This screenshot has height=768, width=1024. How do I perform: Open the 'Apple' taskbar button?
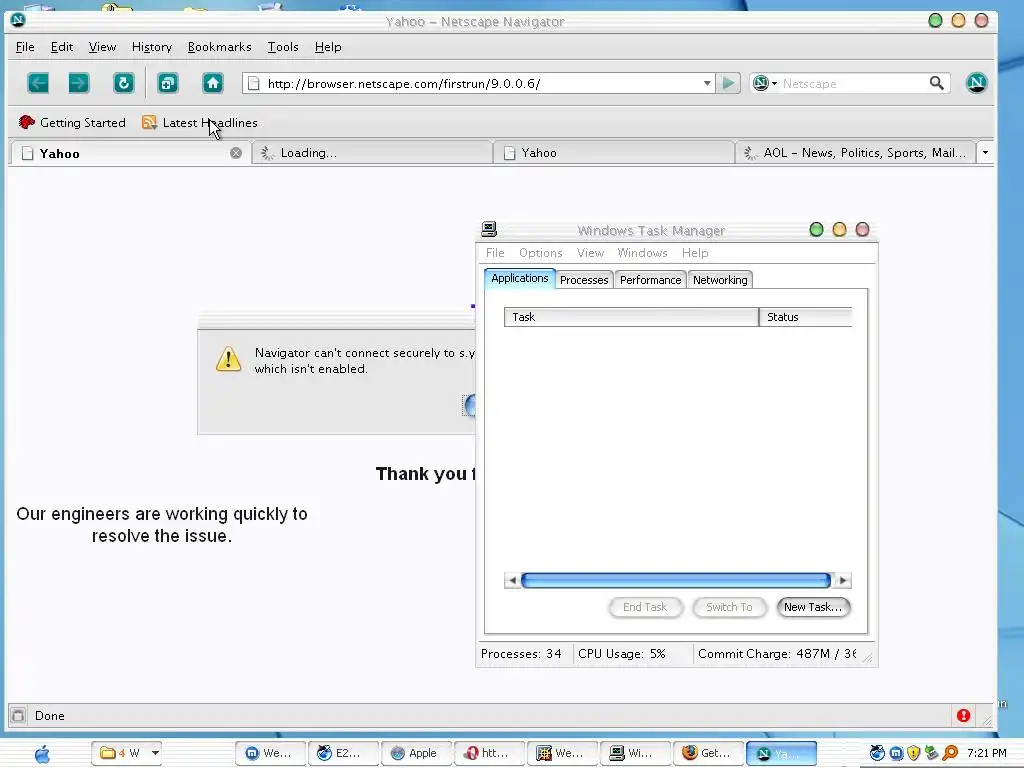415,753
